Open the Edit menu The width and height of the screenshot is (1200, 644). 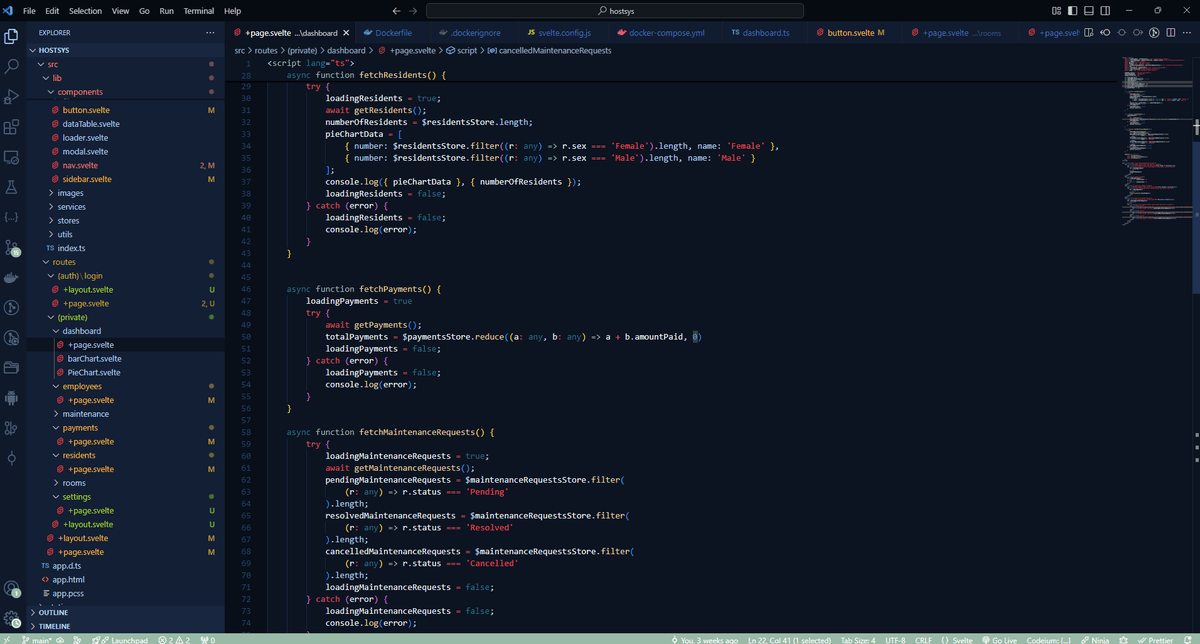click(52, 10)
